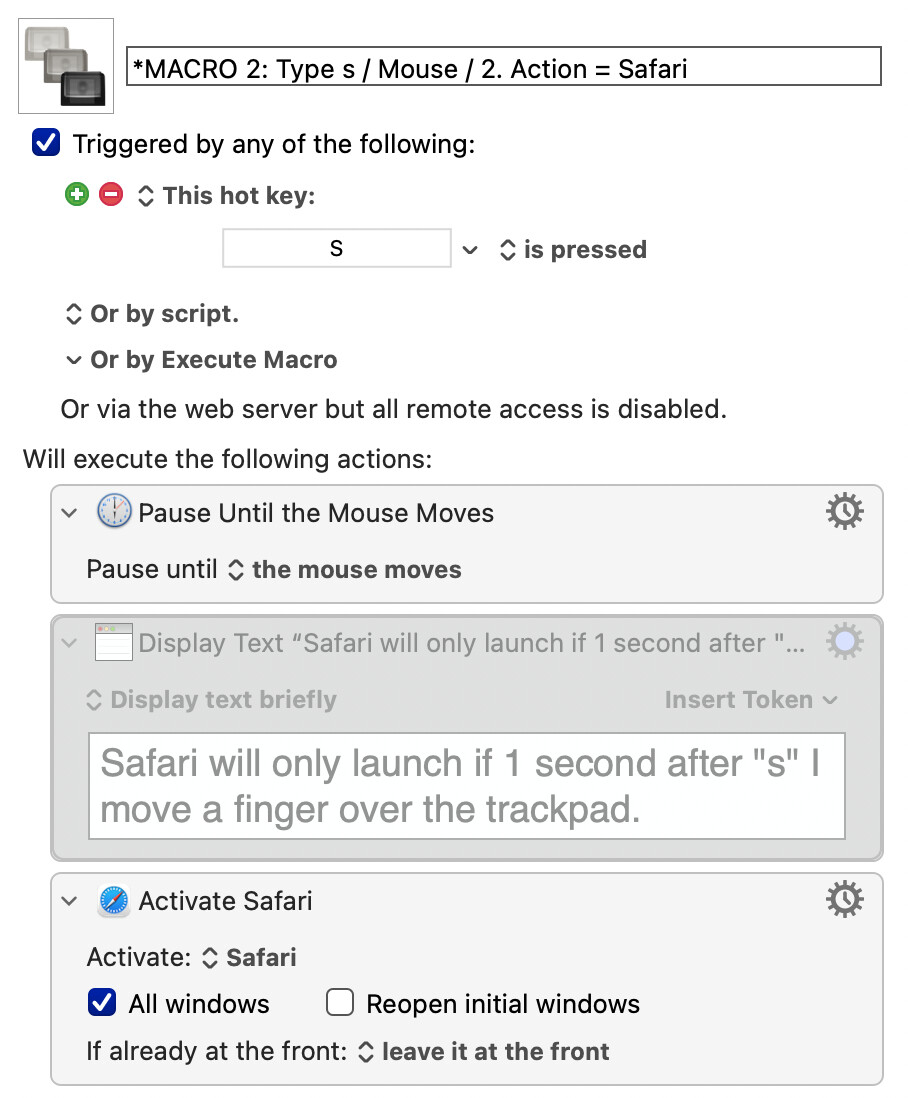Click the macro name text field

(x=503, y=67)
